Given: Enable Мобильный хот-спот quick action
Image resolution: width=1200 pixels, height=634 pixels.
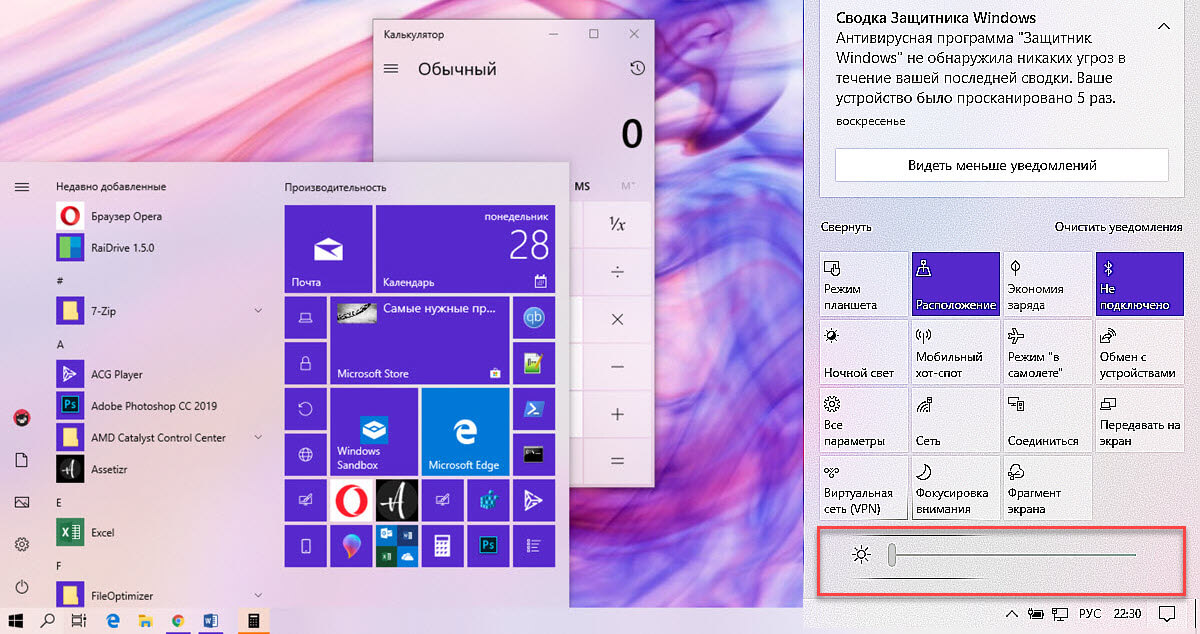Looking at the screenshot, I should tap(955, 351).
